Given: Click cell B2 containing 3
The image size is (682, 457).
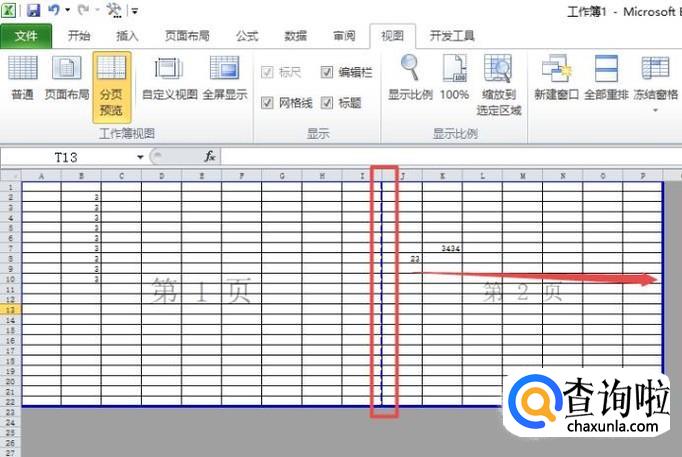Looking at the screenshot, I should tap(81, 197).
